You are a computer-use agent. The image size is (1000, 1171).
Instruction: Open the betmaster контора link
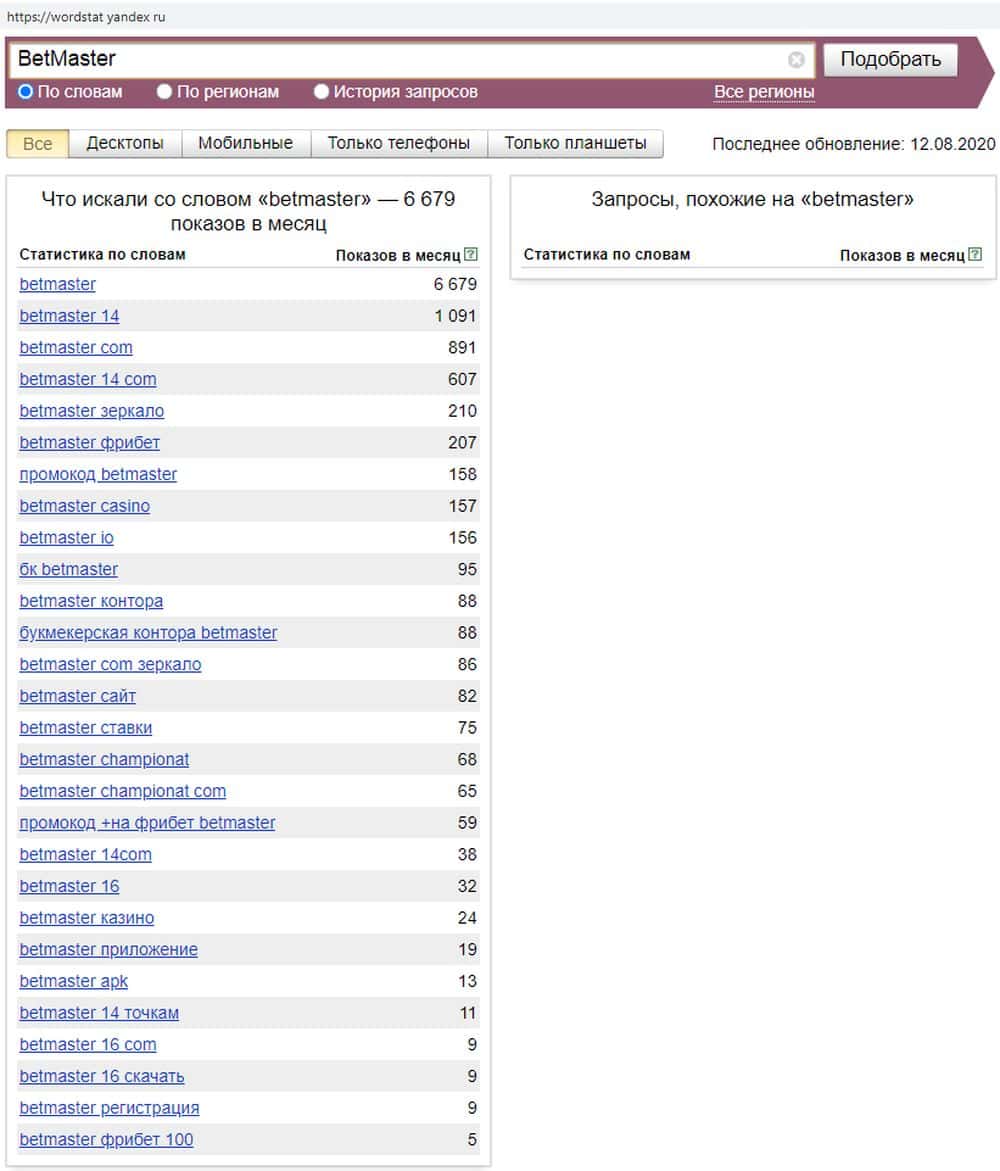point(90,601)
